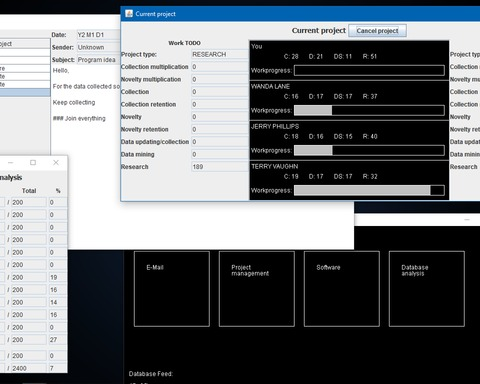
Task: Maximize the analysis window
Action: tap(33, 162)
